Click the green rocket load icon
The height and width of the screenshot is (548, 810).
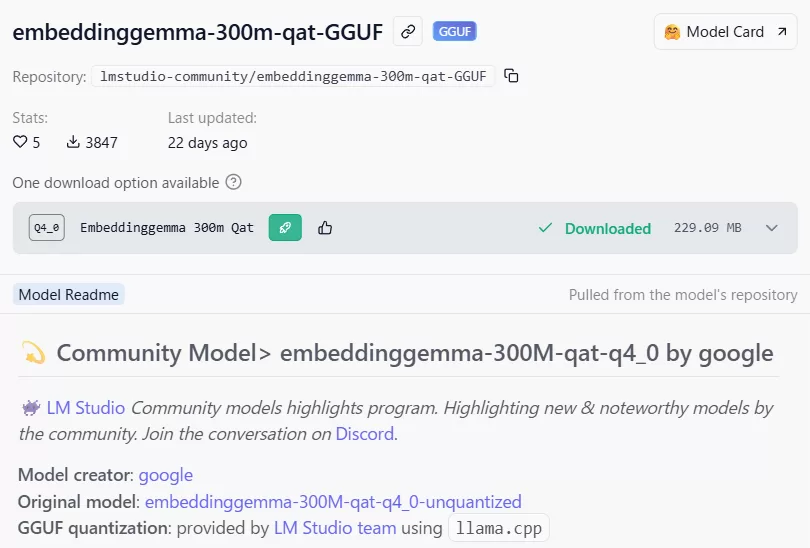[x=285, y=228]
